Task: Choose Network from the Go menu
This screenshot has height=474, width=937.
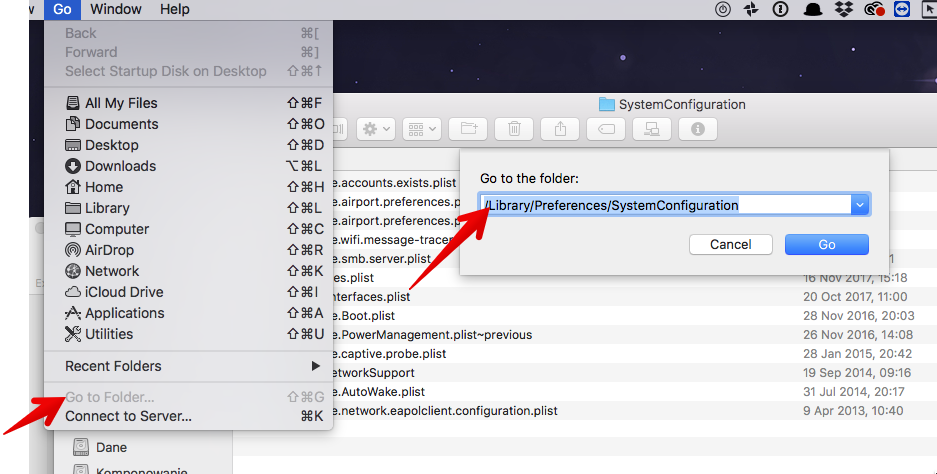Action: pos(188,270)
